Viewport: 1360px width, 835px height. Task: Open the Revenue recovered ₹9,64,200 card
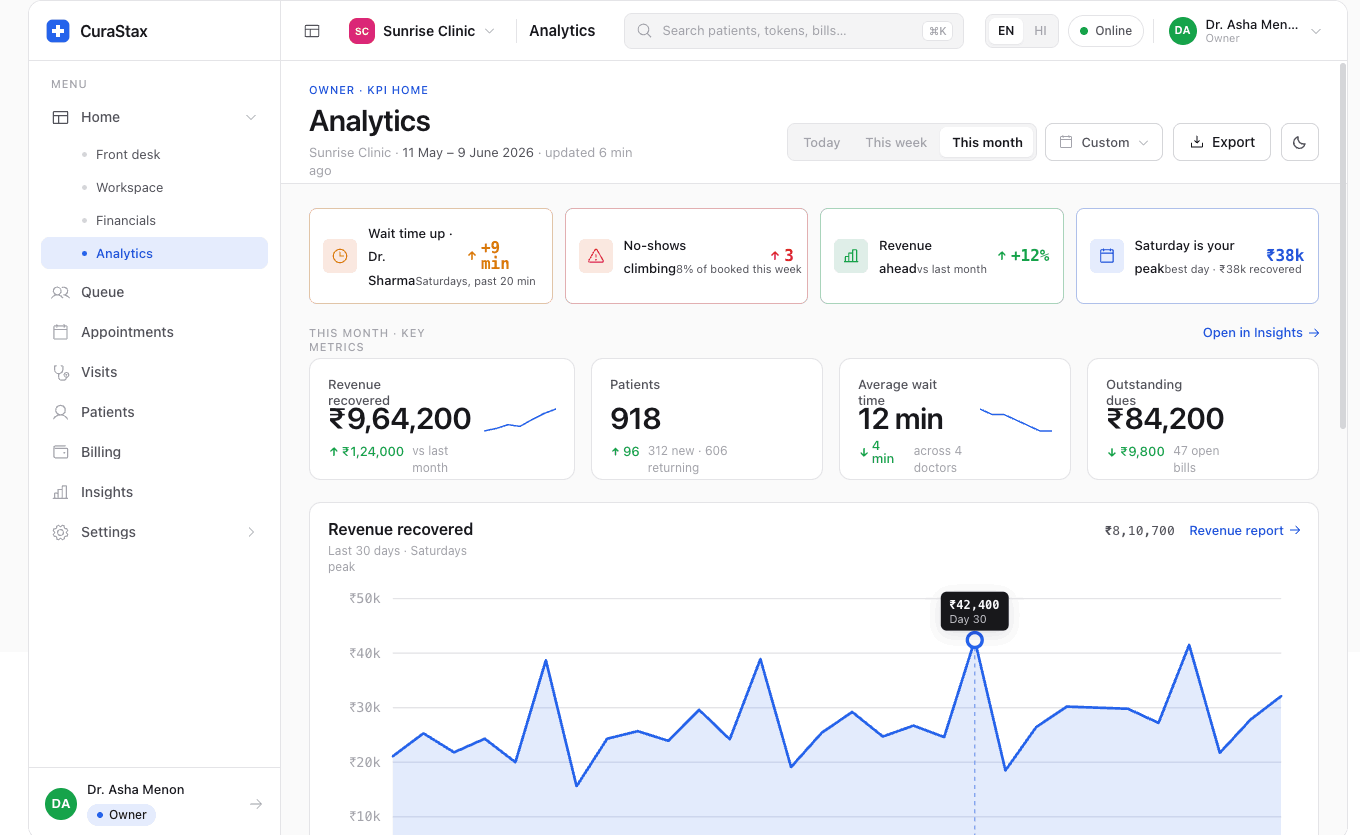(x=442, y=419)
